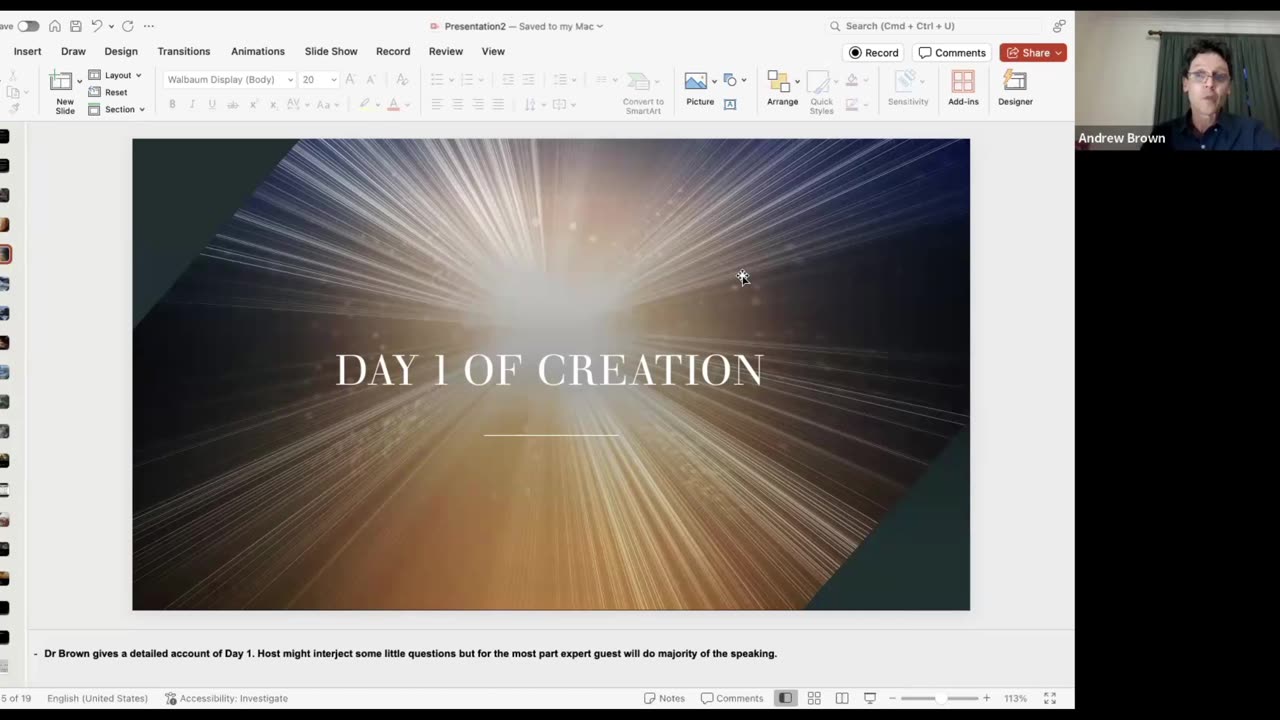Open the line spacing menu
Screen dimensions: 1280x720
(562, 79)
